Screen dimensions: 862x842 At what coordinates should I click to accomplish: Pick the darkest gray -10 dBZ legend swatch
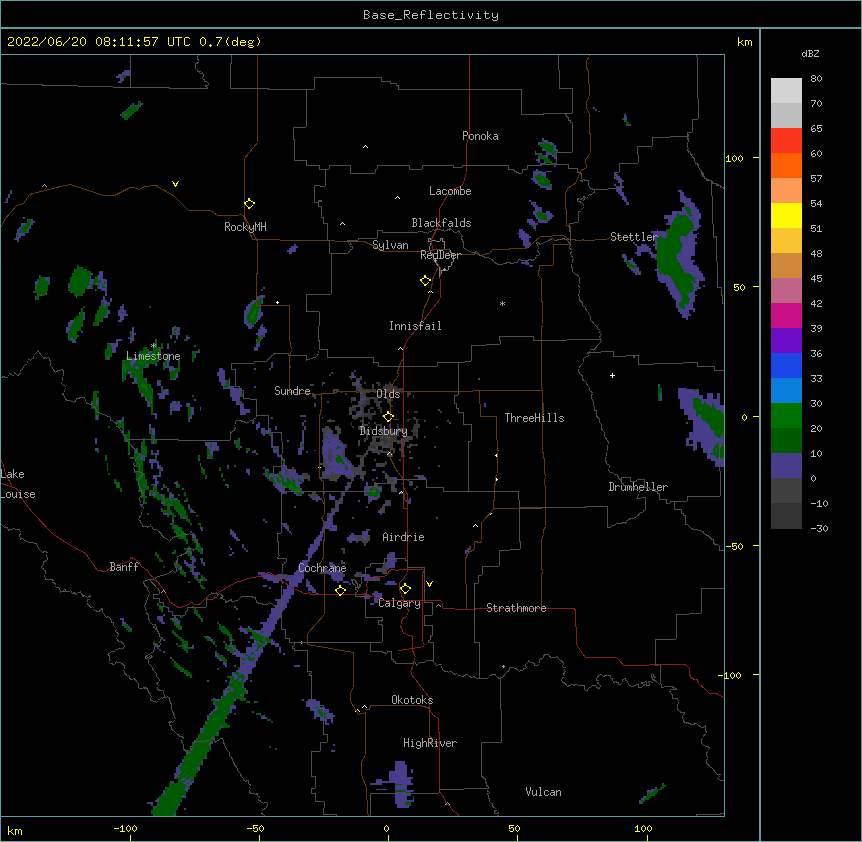[786, 516]
